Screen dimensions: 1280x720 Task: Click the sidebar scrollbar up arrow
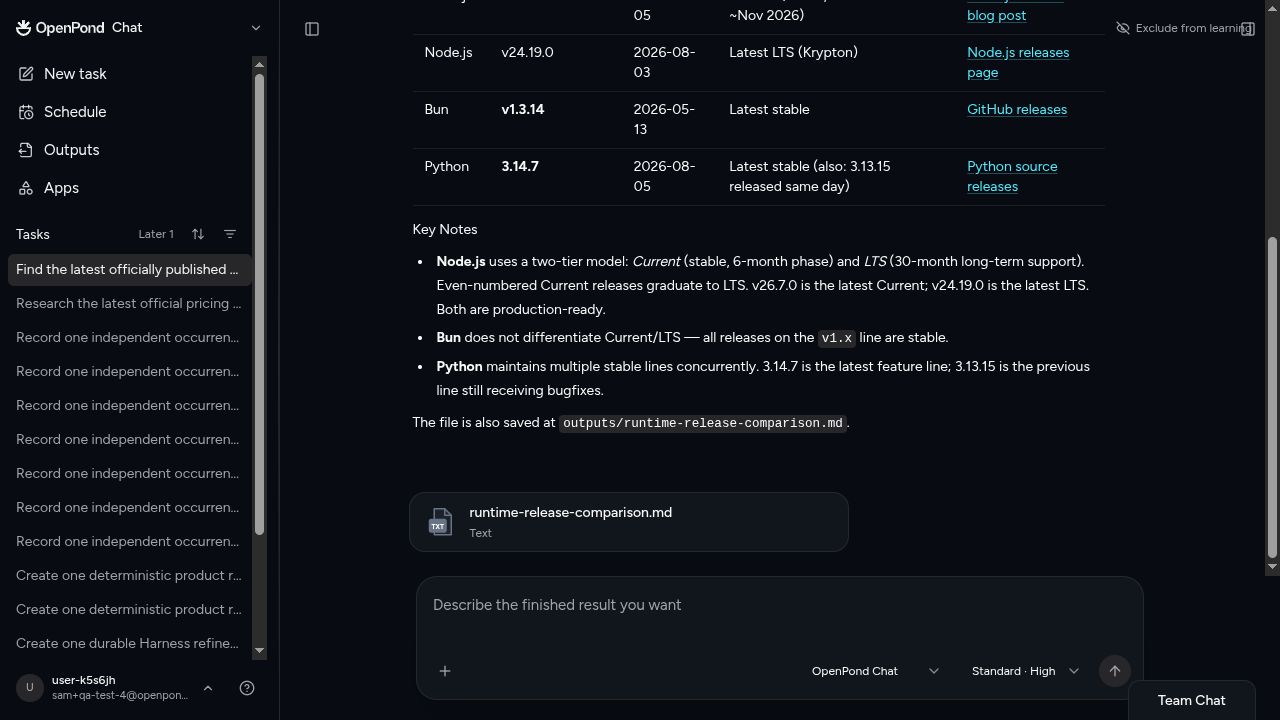click(259, 65)
